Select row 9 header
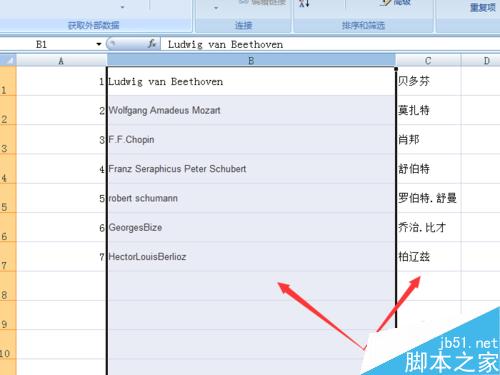Viewport: 500px width, 375px height. pos(8,315)
